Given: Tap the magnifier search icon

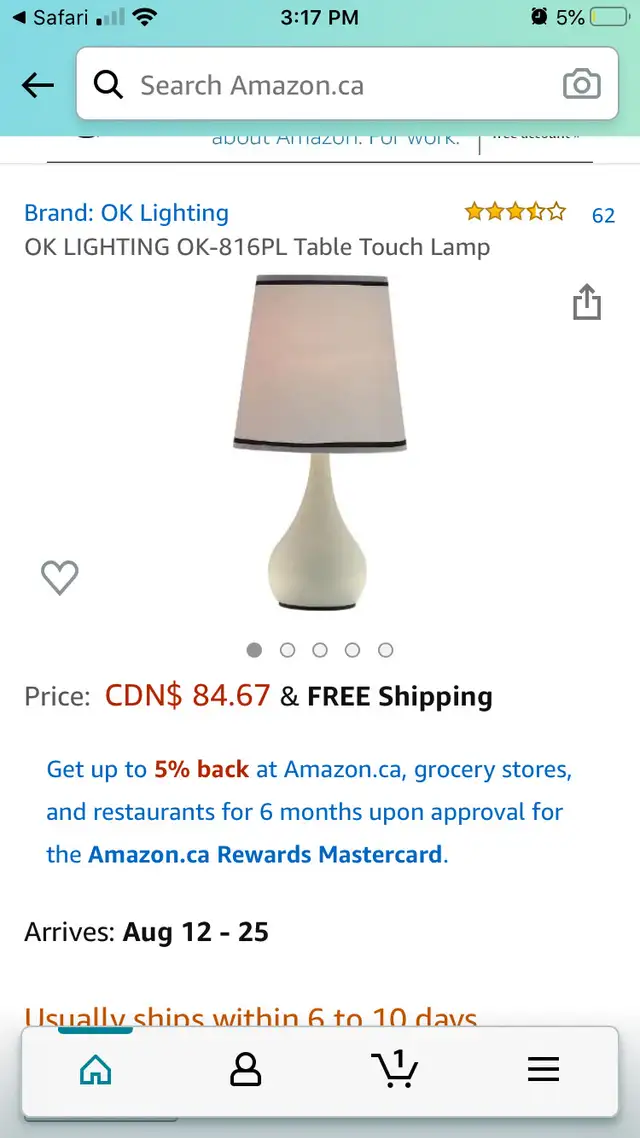Looking at the screenshot, I should 108,86.
